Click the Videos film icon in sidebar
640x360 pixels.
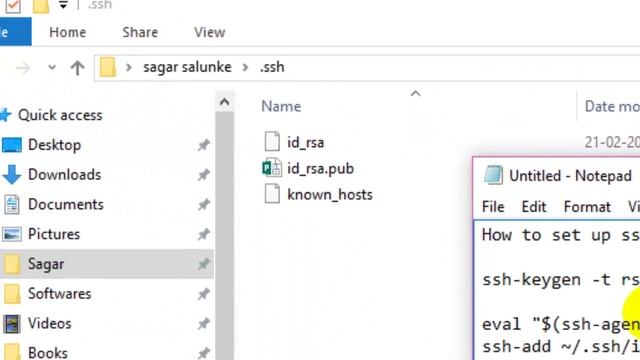click(x=12, y=324)
